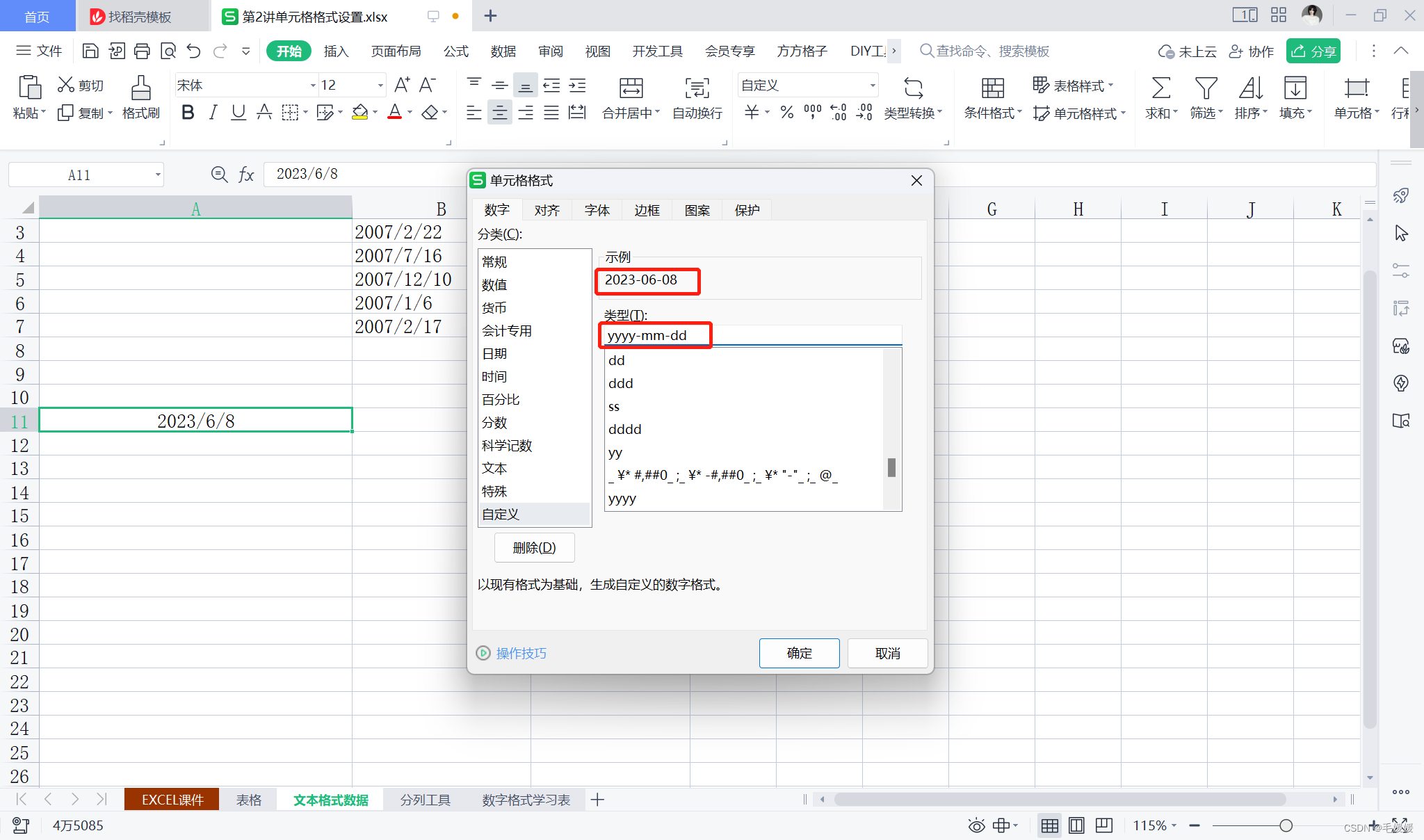The height and width of the screenshot is (840, 1424).
Task: Click the percent style icon
Action: (x=786, y=112)
